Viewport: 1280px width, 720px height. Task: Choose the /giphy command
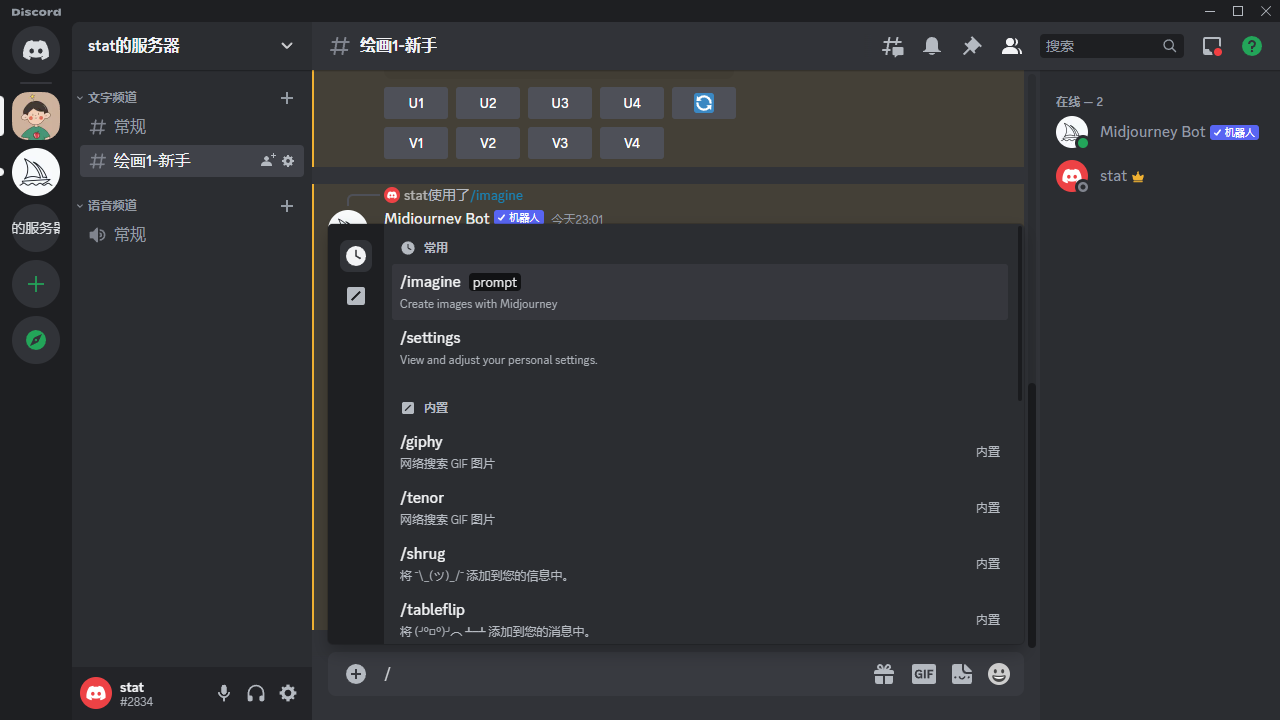[x=700, y=452]
